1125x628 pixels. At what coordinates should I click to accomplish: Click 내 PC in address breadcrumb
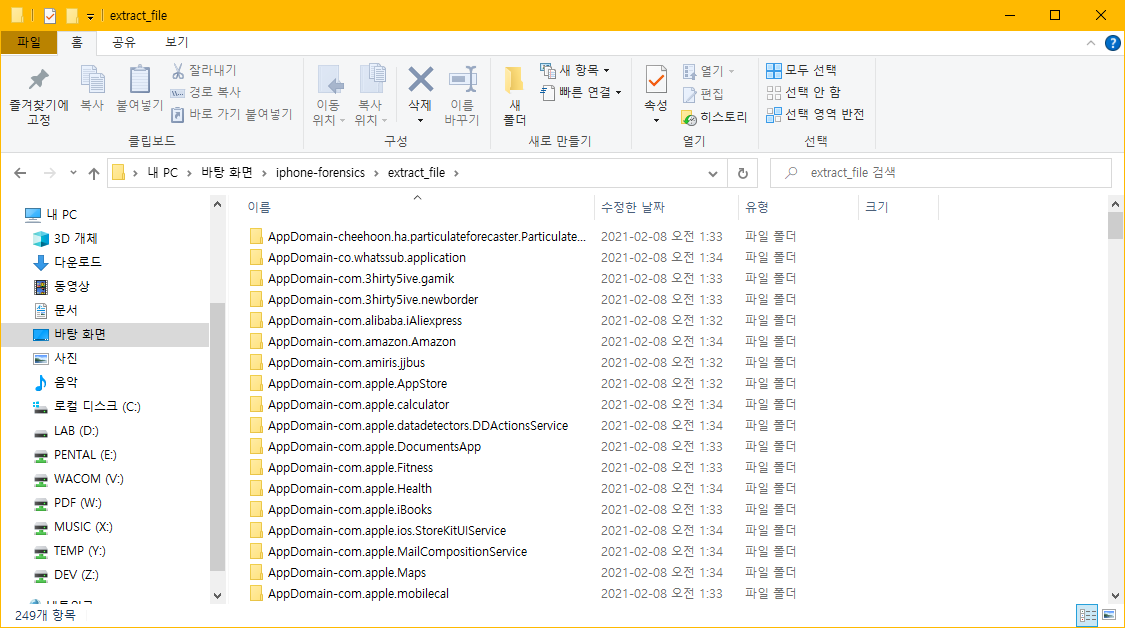click(x=162, y=173)
